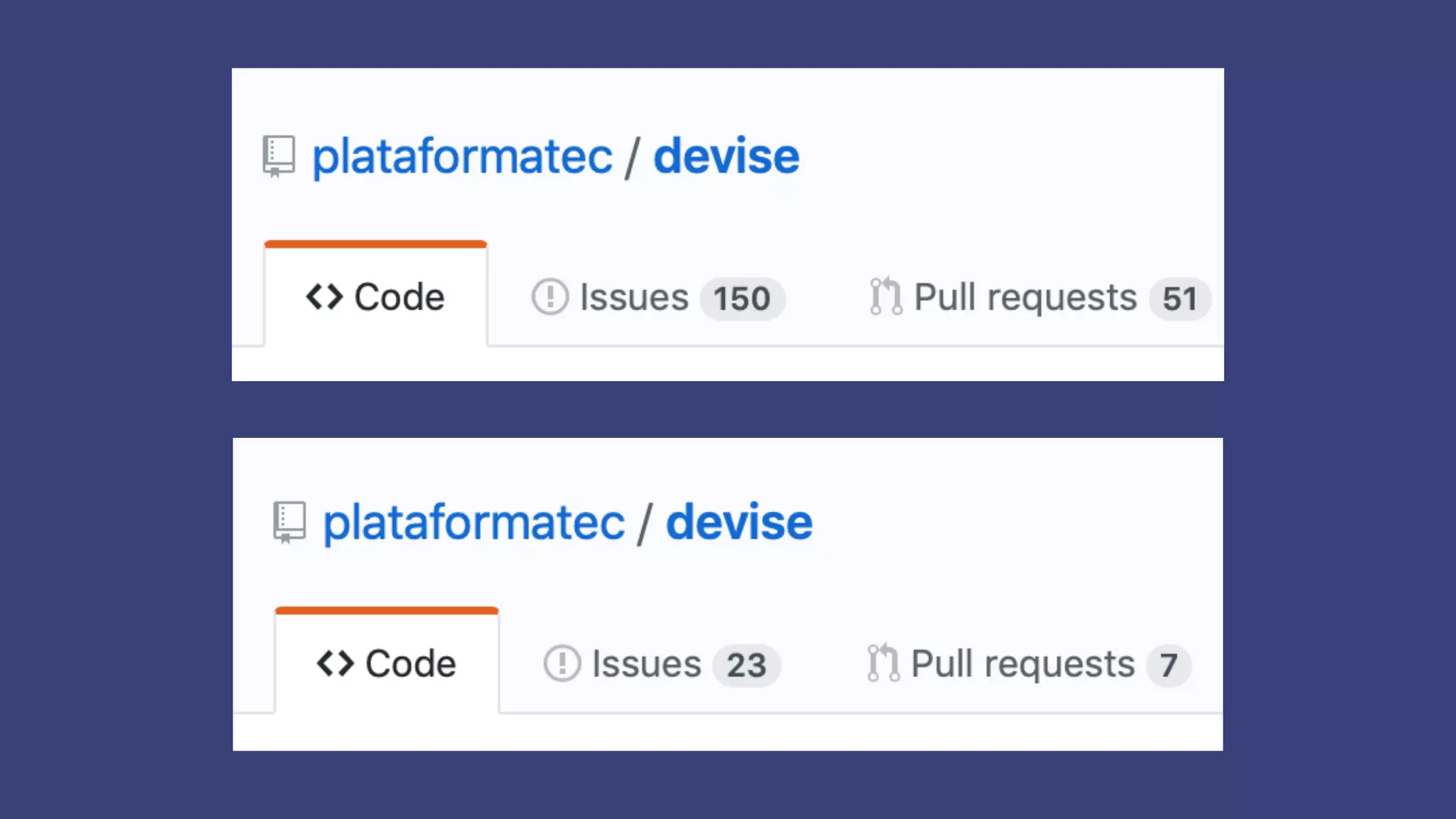
Task: Open the Issues tab showing 150 issues
Action: coord(634,297)
